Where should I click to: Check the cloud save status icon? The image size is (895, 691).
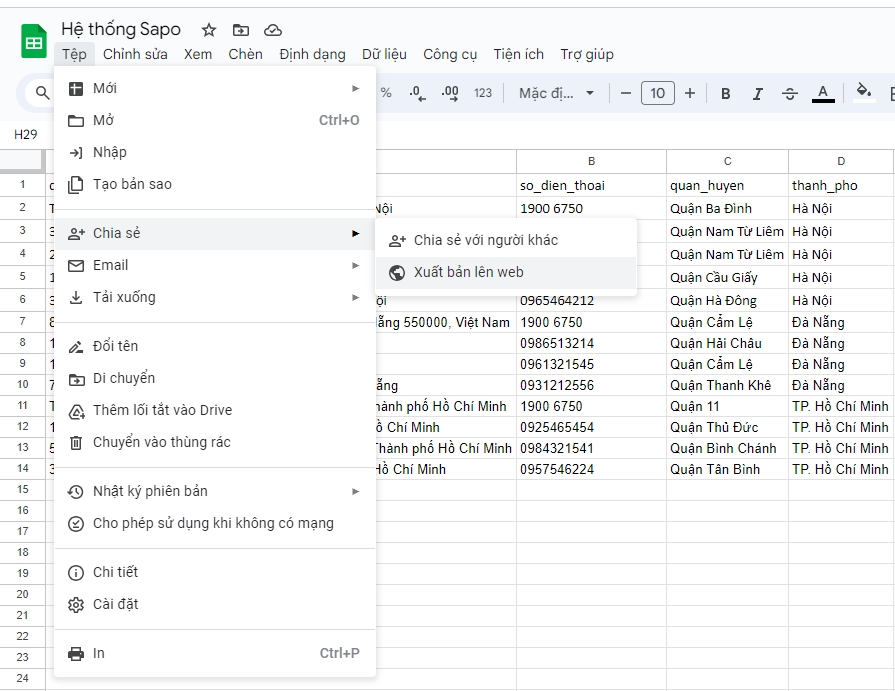click(273, 30)
